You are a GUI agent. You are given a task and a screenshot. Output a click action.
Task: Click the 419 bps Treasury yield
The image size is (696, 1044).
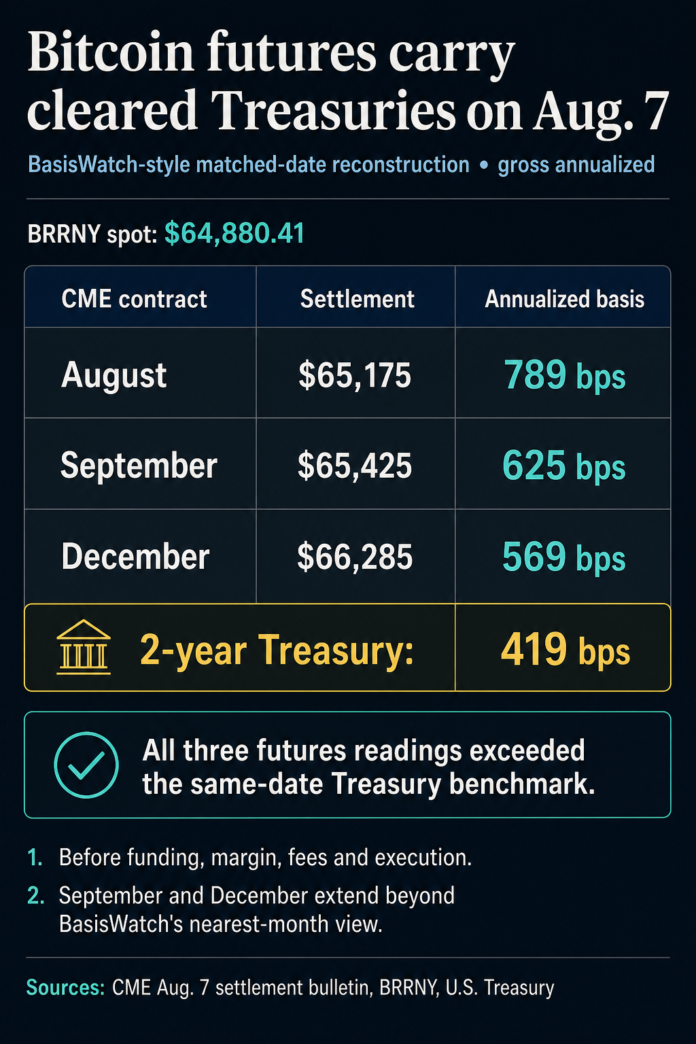click(x=565, y=649)
